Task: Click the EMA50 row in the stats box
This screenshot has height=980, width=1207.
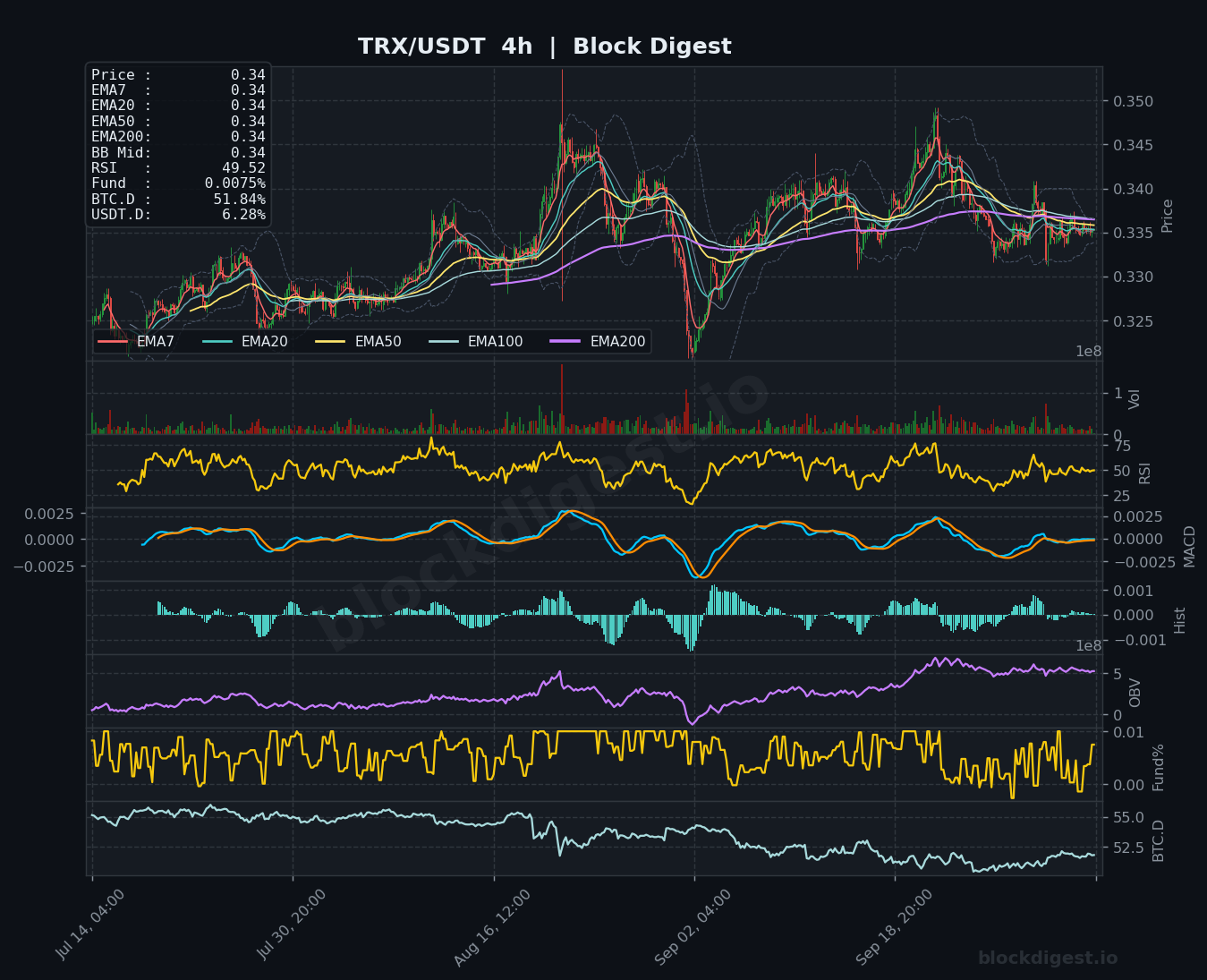Action: [x=178, y=122]
